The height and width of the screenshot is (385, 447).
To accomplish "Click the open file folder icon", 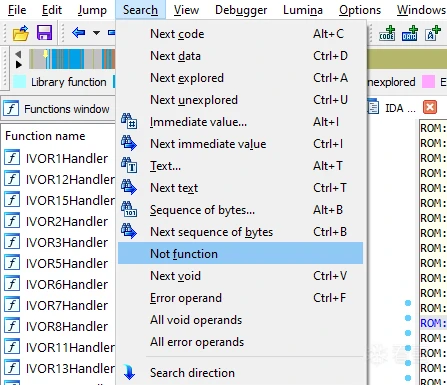I will [21, 33].
